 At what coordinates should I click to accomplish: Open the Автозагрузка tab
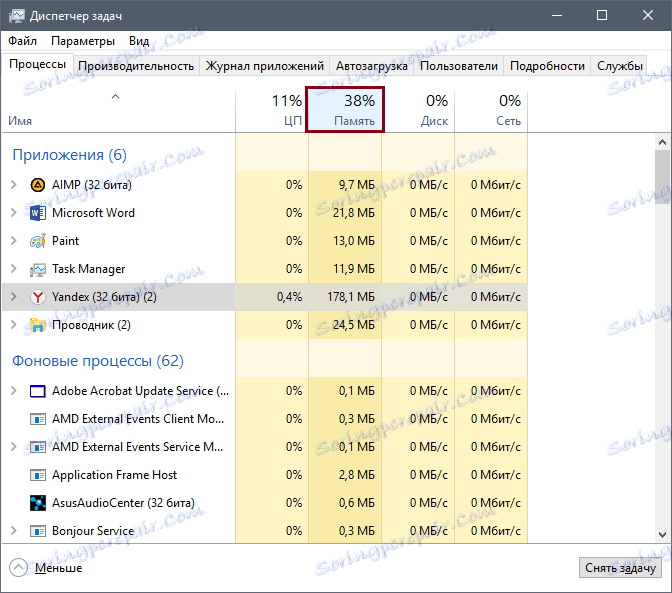[372, 66]
